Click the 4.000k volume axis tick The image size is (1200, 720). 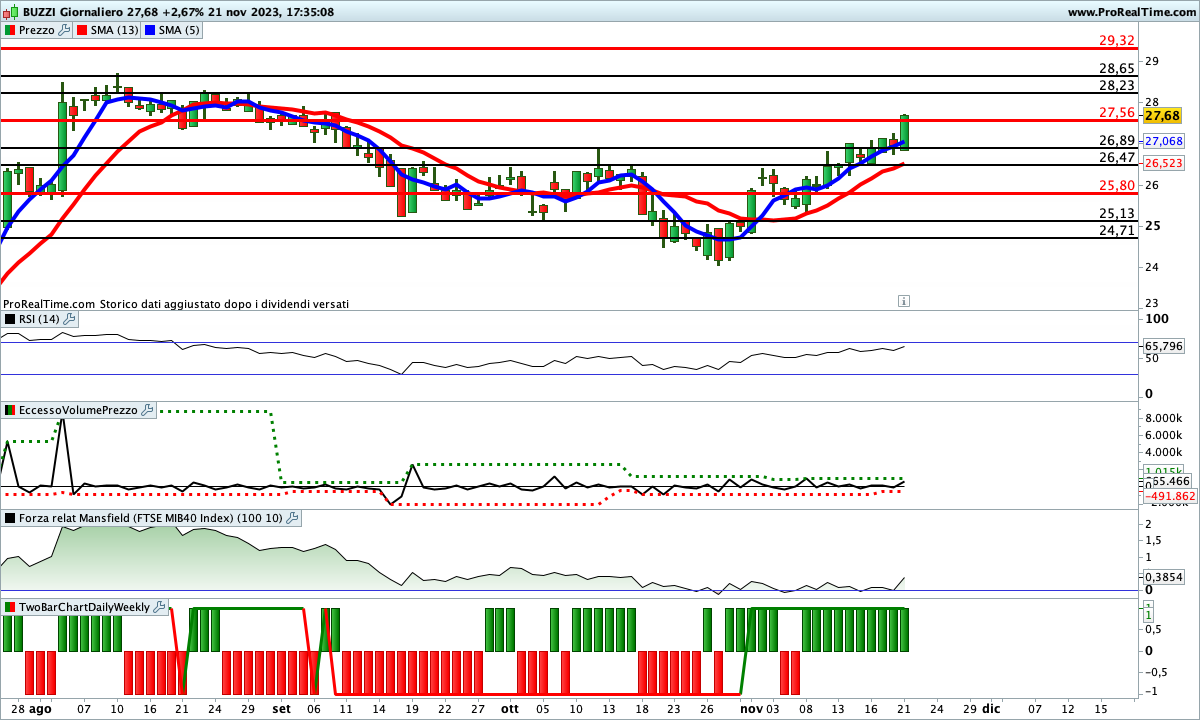point(1166,452)
